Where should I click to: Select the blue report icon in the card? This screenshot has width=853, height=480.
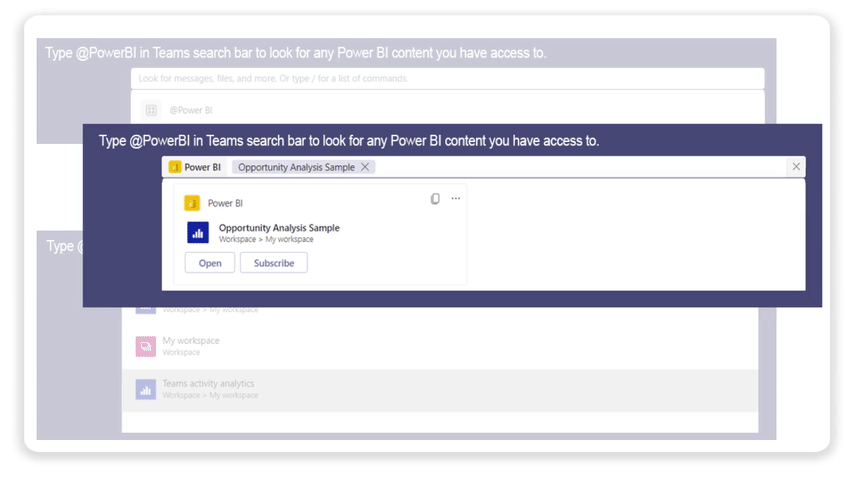click(x=198, y=232)
